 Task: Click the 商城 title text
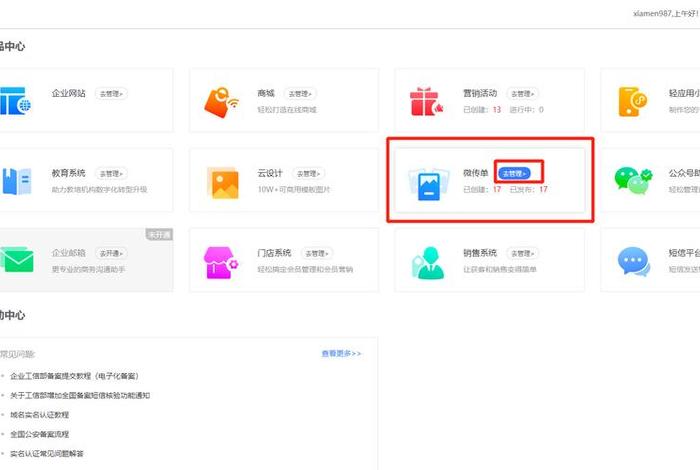point(266,93)
